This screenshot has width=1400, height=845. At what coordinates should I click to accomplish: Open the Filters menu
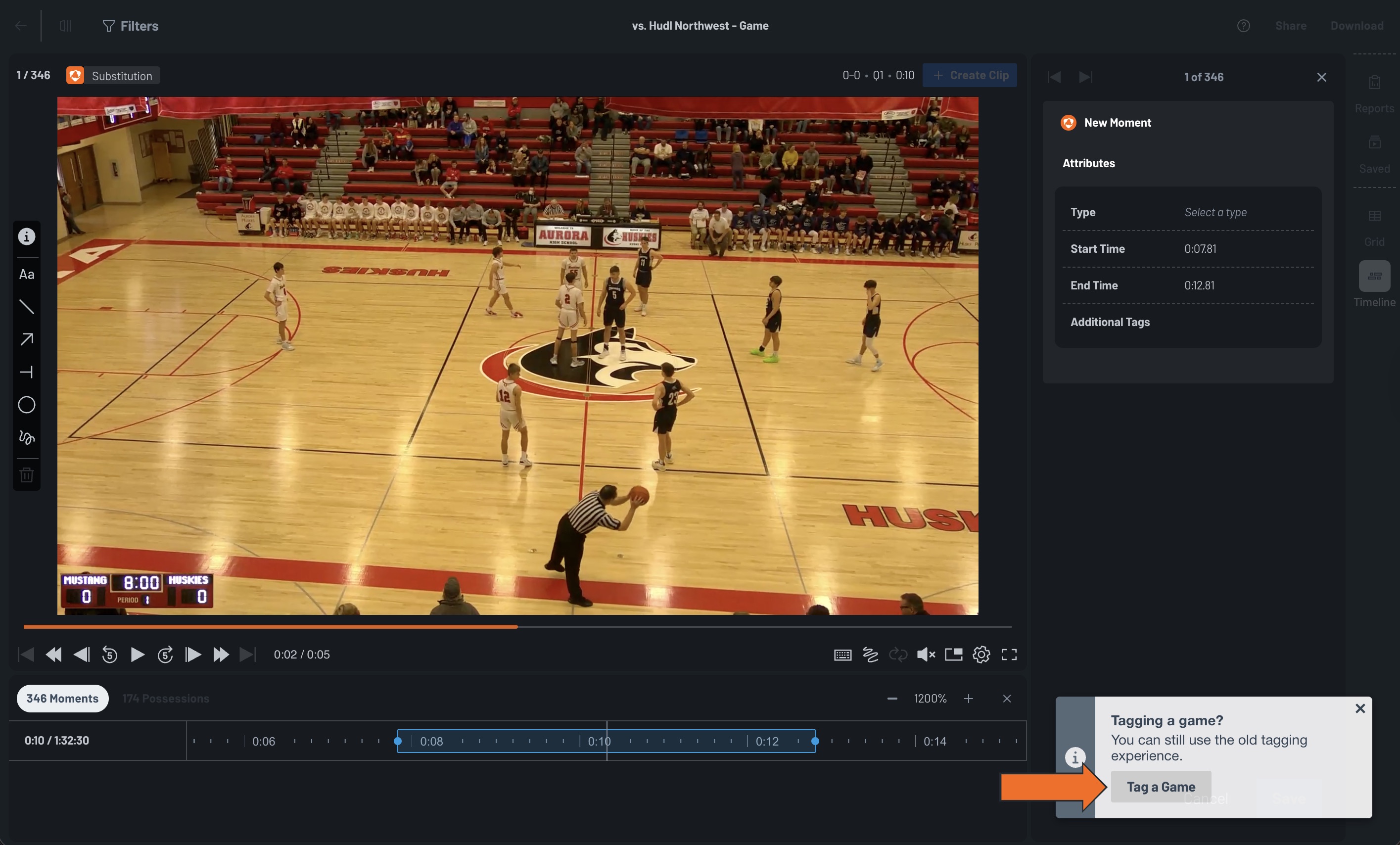click(x=130, y=26)
